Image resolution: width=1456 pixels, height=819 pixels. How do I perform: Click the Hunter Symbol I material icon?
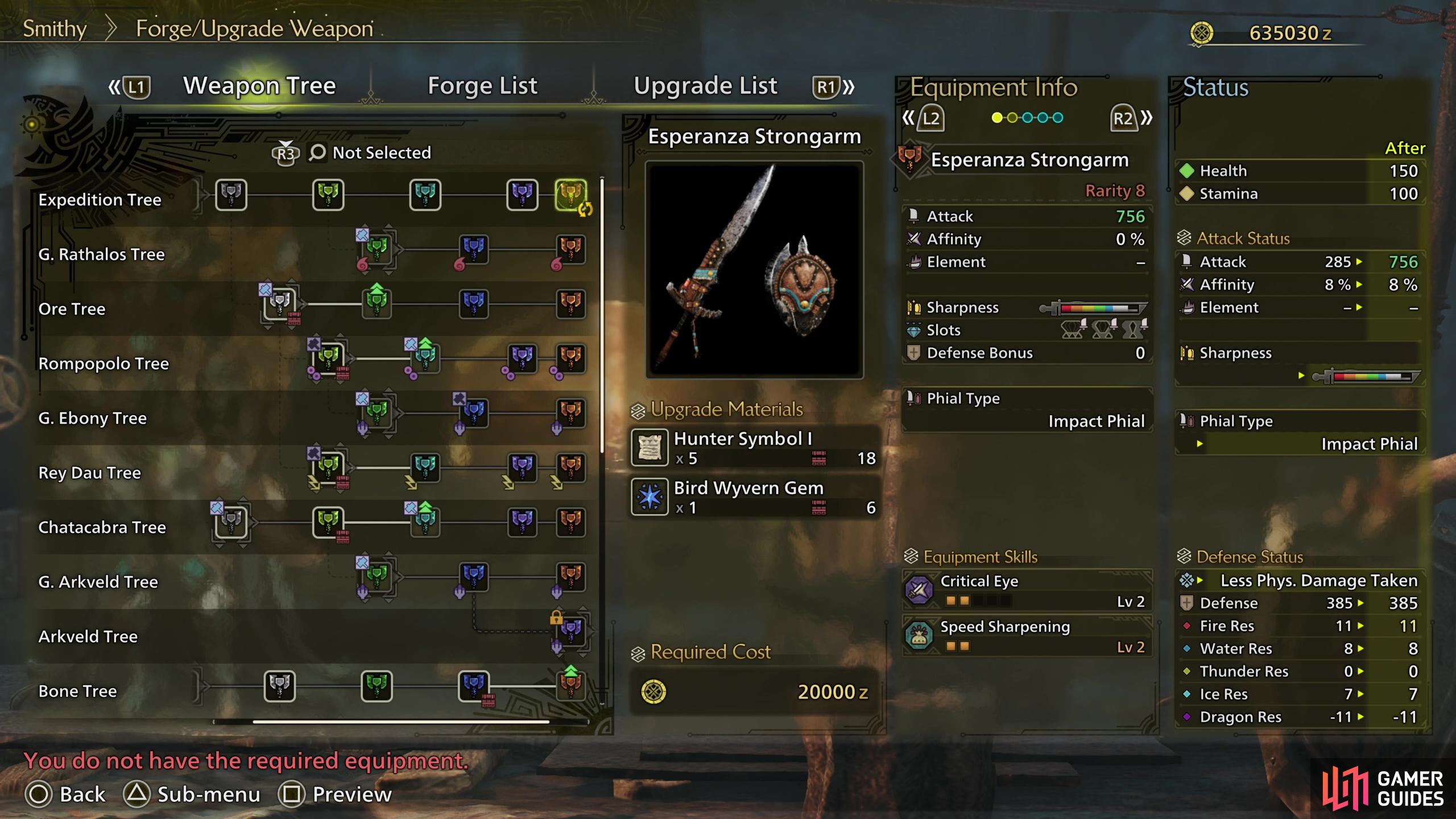point(650,447)
